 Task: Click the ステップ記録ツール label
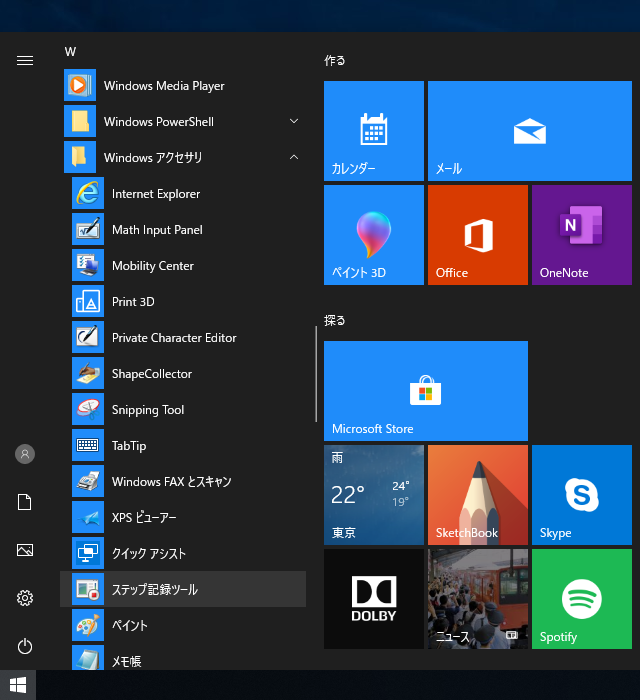click(x=154, y=589)
